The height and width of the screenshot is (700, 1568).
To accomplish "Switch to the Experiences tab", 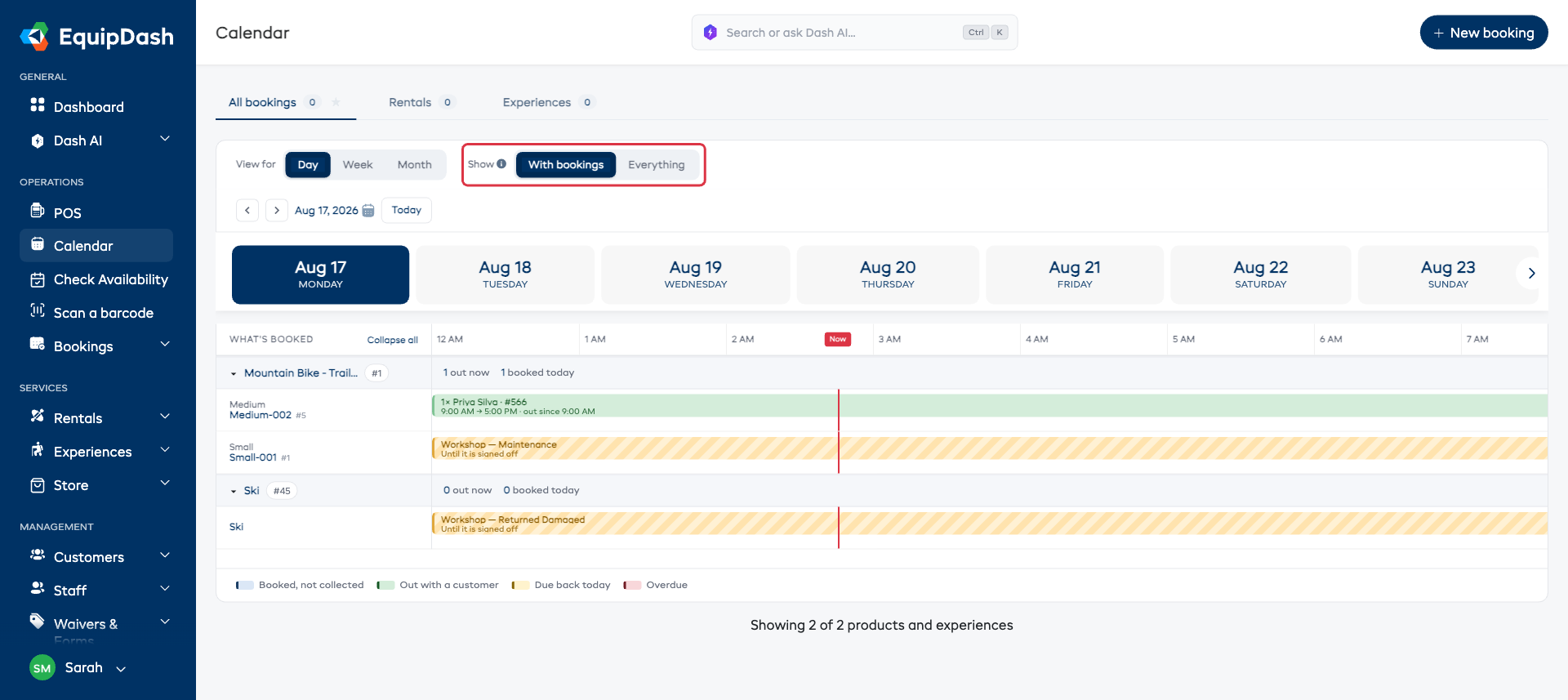I will pyautogui.click(x=548, y=102).
